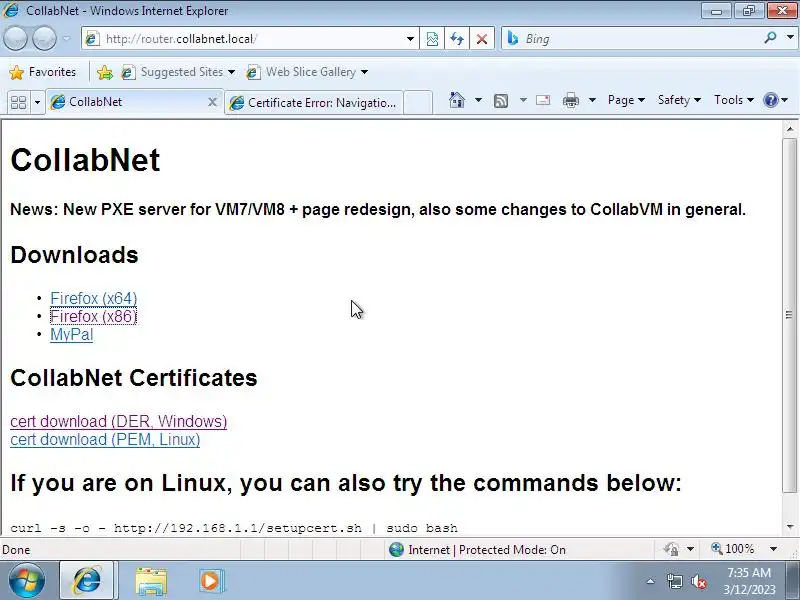Open the Firefox (x86) download link
This screenshot has height=600, width=800.
pyautogui.click(x=93, y=316)
